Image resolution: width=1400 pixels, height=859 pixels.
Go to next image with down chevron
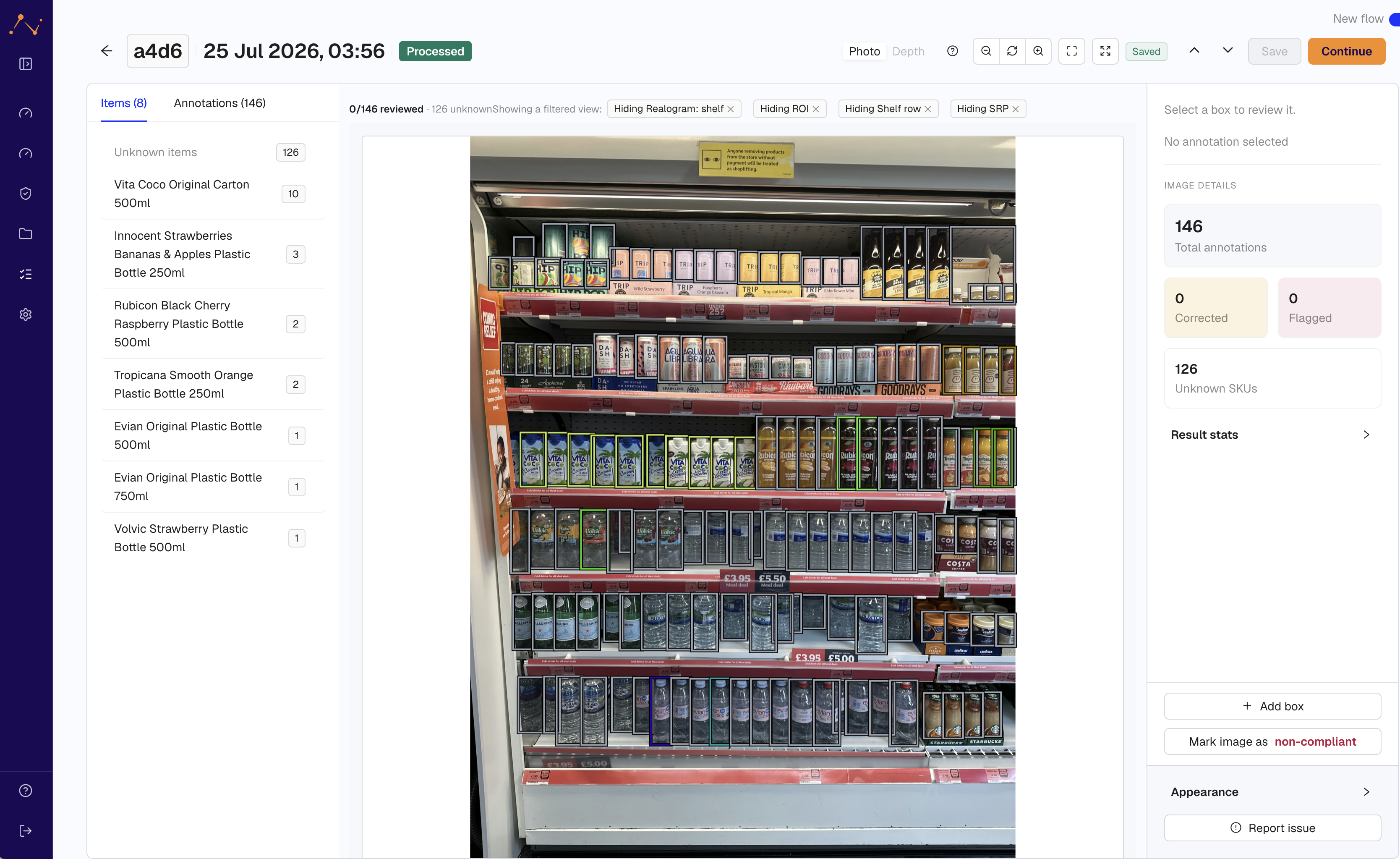[1228, 50]
